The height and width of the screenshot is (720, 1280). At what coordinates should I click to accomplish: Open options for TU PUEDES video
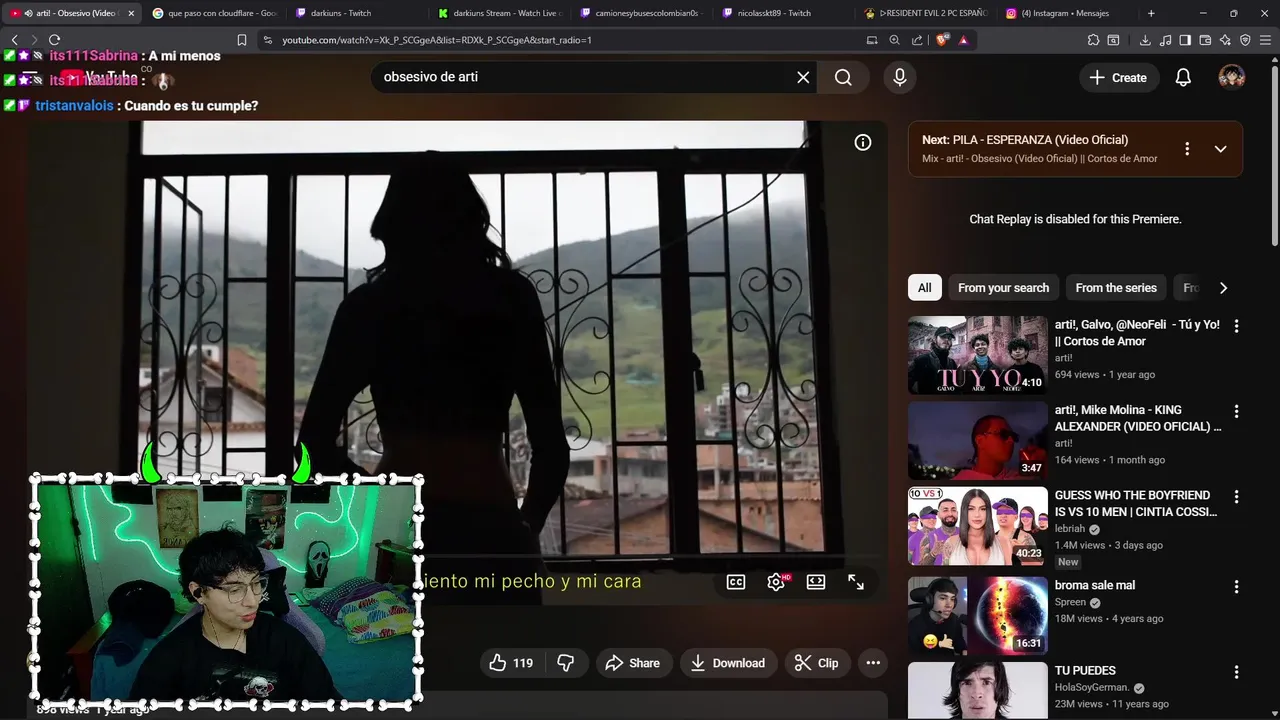[1237, 672]
